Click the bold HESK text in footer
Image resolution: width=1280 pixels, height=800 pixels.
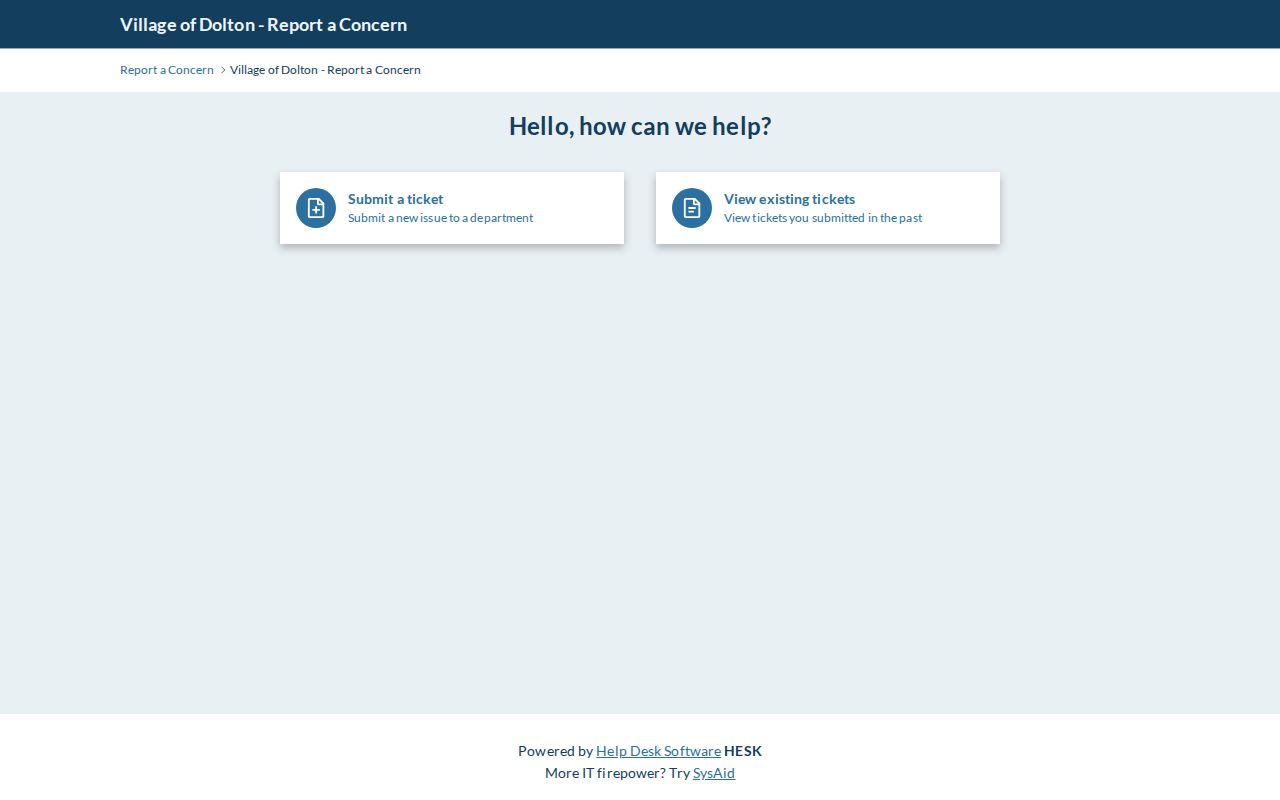coord(743,751)
